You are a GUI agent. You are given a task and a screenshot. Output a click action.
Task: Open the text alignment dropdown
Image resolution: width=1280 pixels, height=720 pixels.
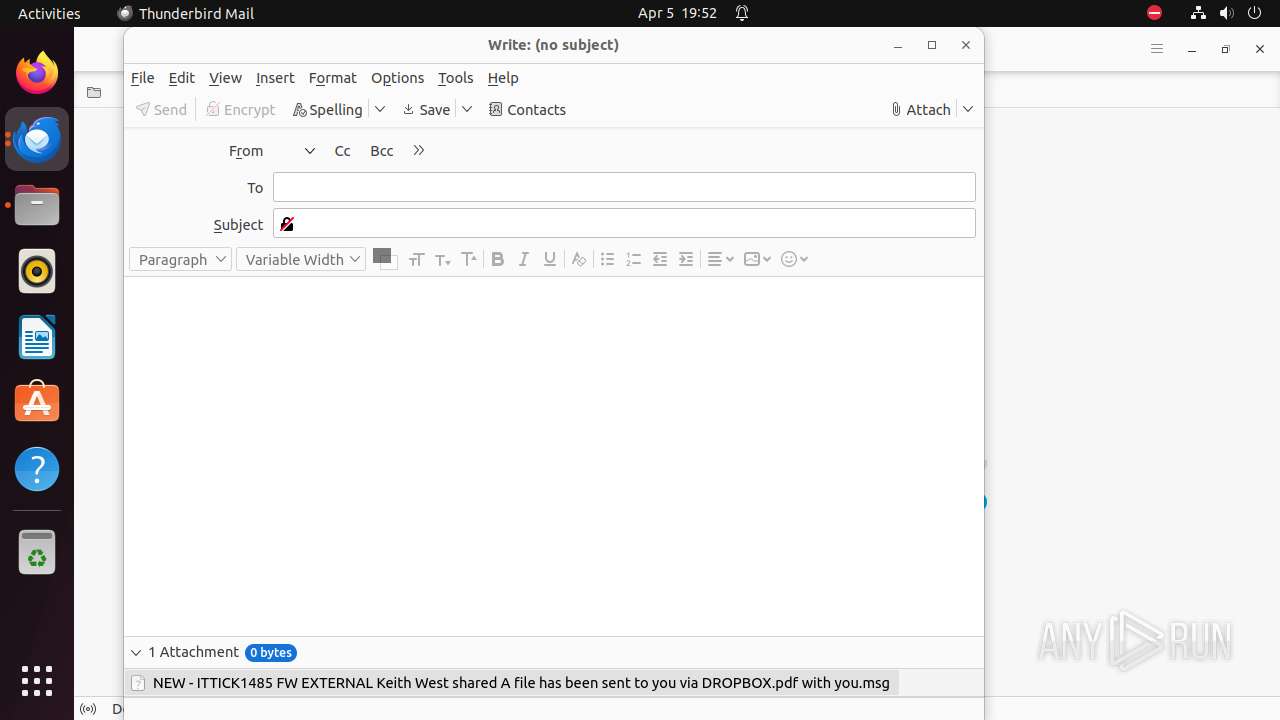tap(720, 259)
